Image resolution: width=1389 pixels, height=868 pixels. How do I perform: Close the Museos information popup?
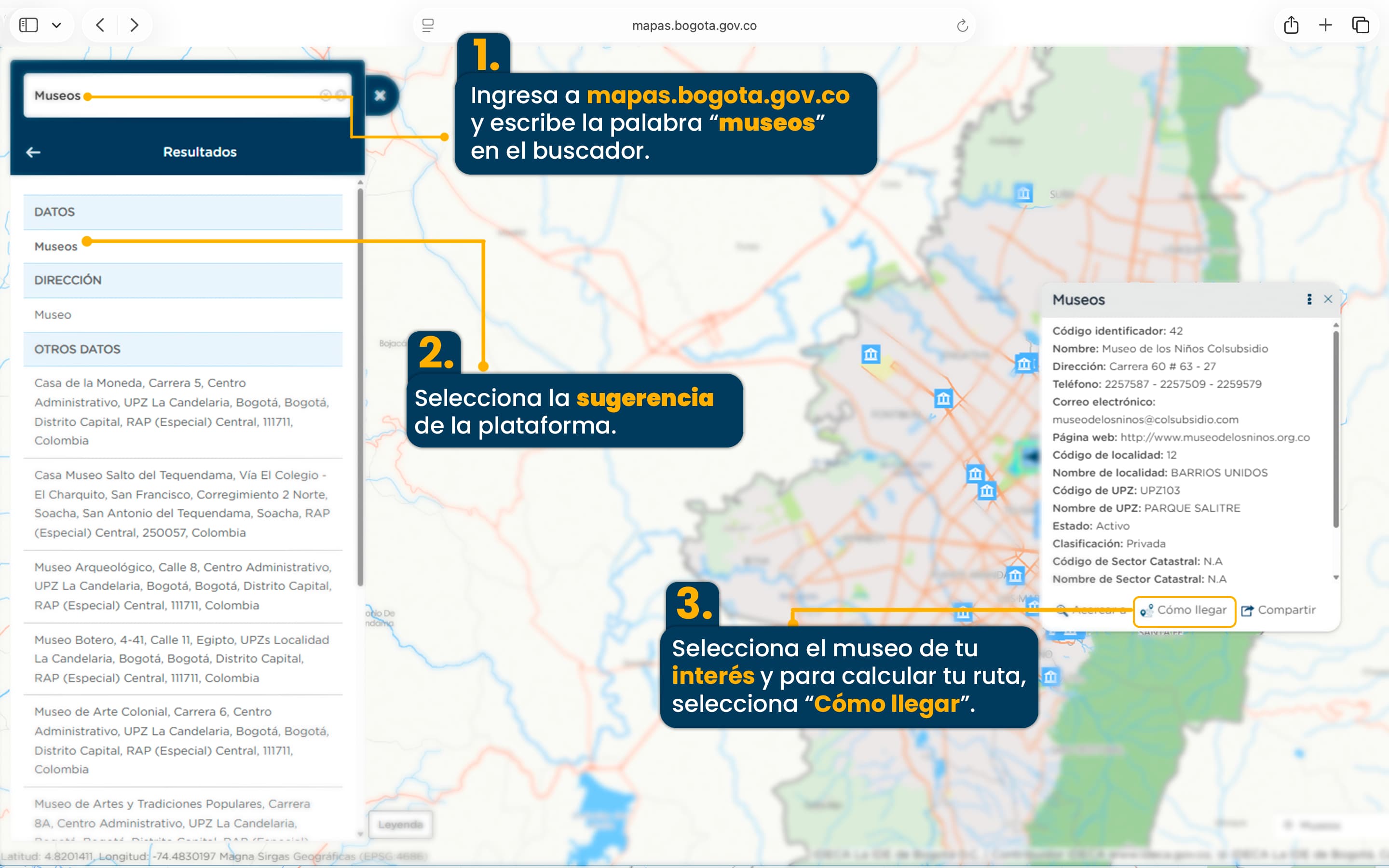click(x=1328, y=299)
